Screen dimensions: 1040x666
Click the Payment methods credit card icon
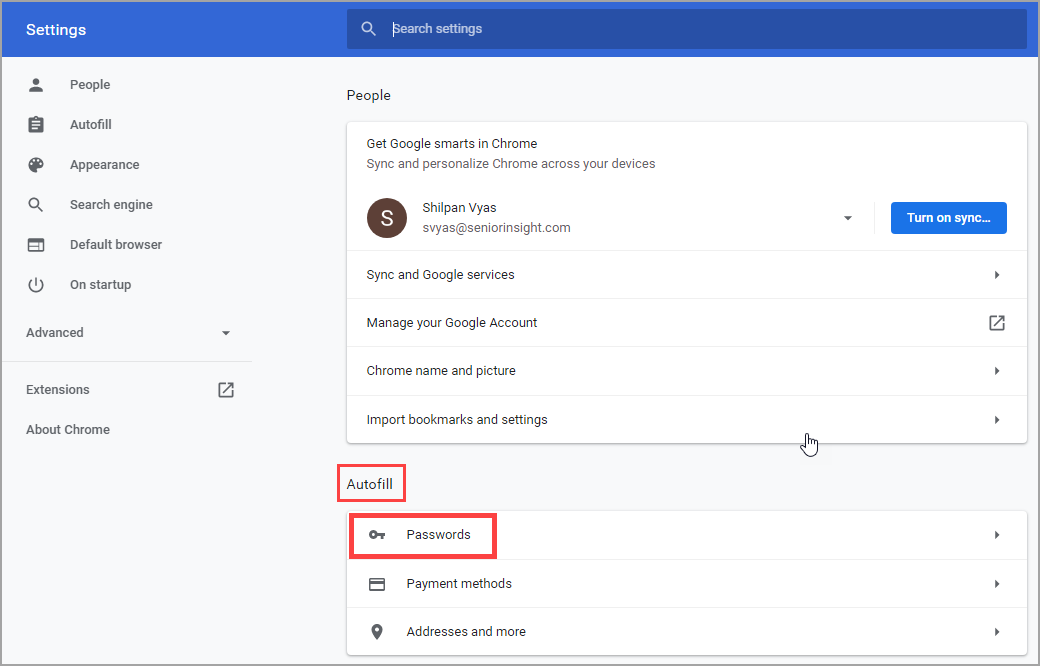pos(377,584)
